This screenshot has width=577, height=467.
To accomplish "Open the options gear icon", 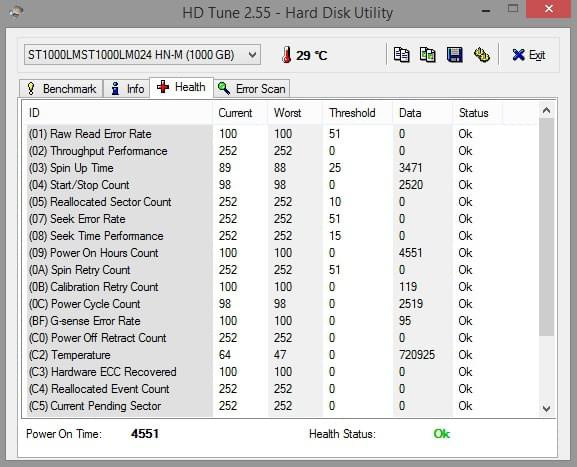I will pos(481,55).
